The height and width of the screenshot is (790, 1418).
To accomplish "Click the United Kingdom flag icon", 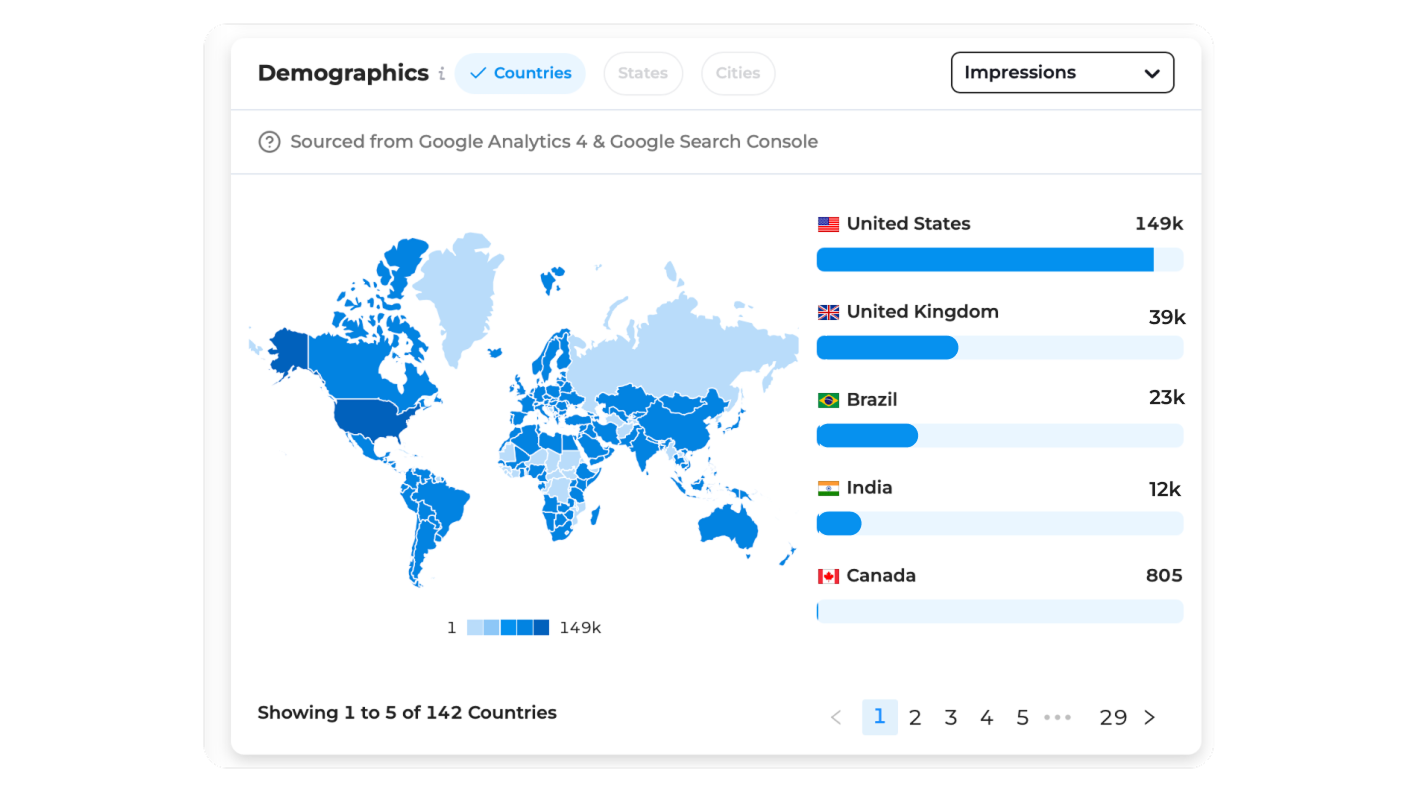I will pos(828,312).
